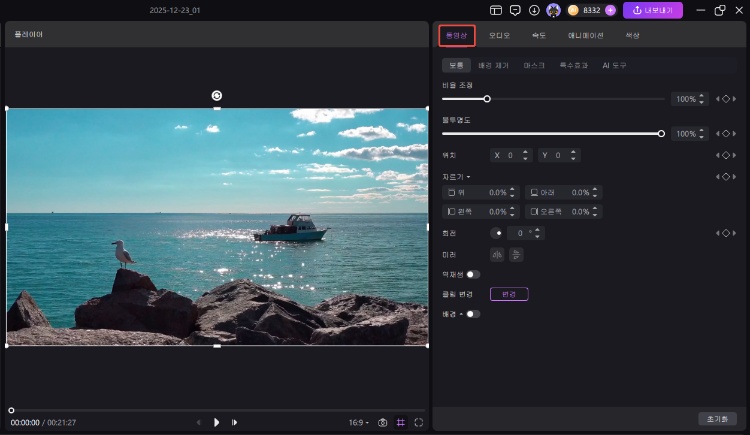Switch to the video (동영상) tab
This screenshot has height=435, width=750.
coord(457,35)
